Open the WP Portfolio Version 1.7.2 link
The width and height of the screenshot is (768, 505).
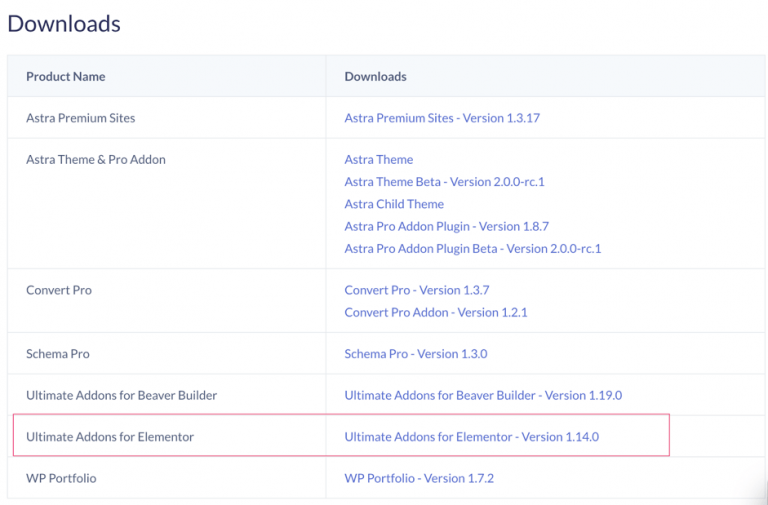(419, 478)
